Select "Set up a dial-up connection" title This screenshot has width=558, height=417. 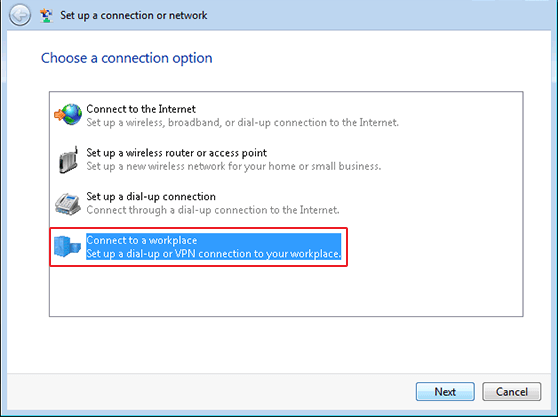click(x=151, y=196)
